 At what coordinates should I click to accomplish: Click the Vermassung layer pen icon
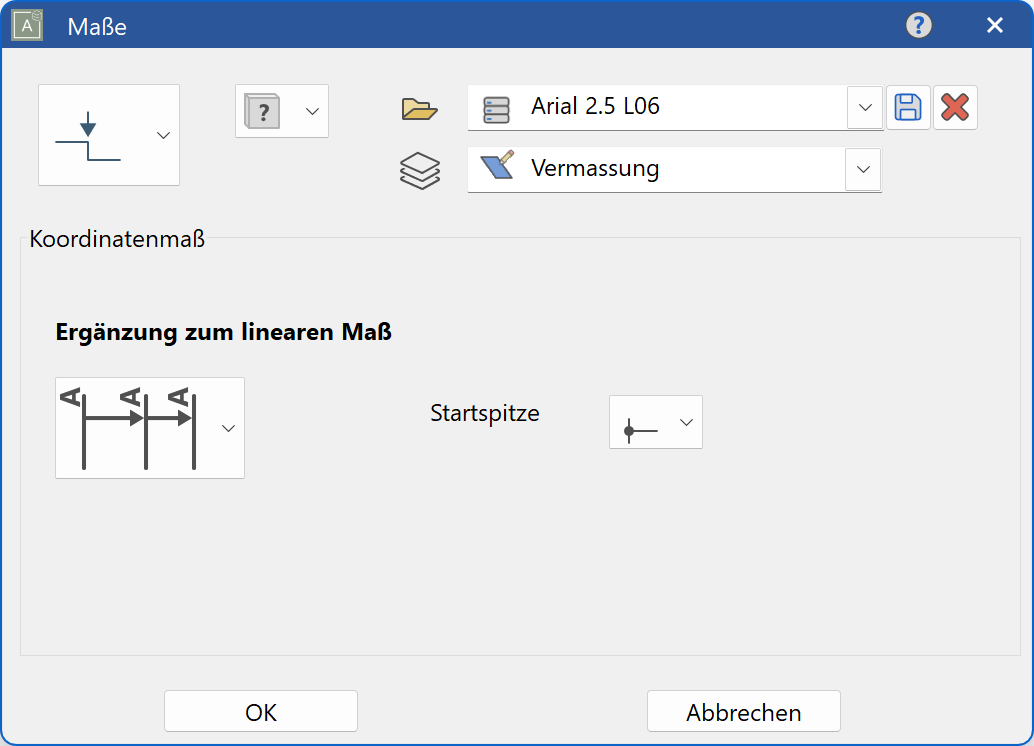click(497, 169)
